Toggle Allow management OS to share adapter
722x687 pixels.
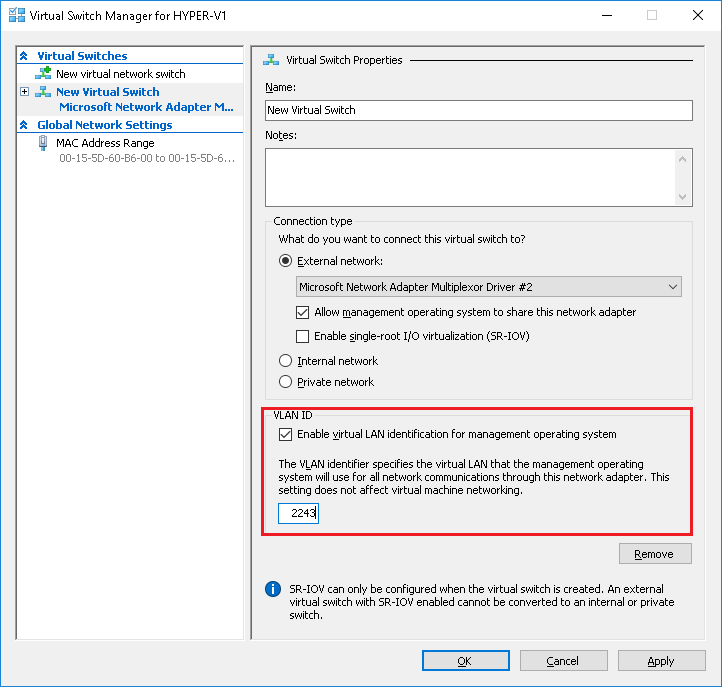click(x=303, y=312)
